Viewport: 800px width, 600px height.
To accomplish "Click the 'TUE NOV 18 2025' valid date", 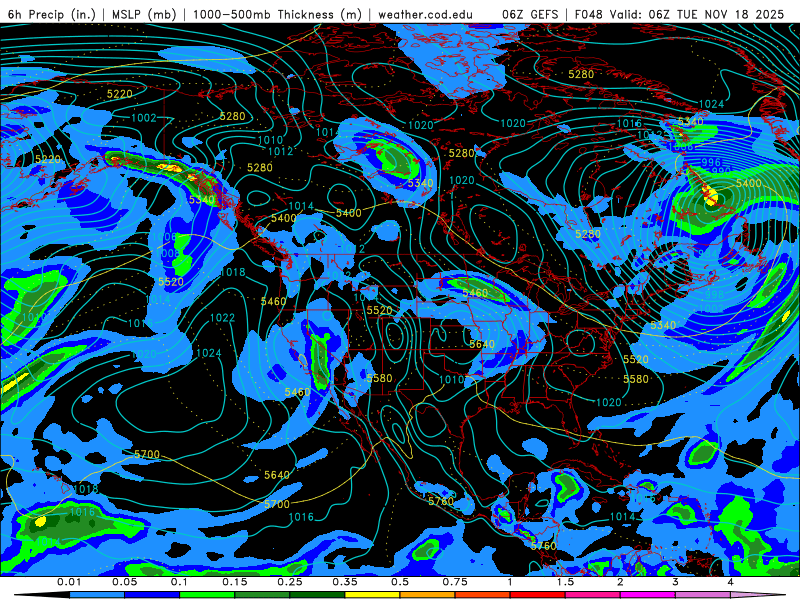I will click(x=730, y=14).
